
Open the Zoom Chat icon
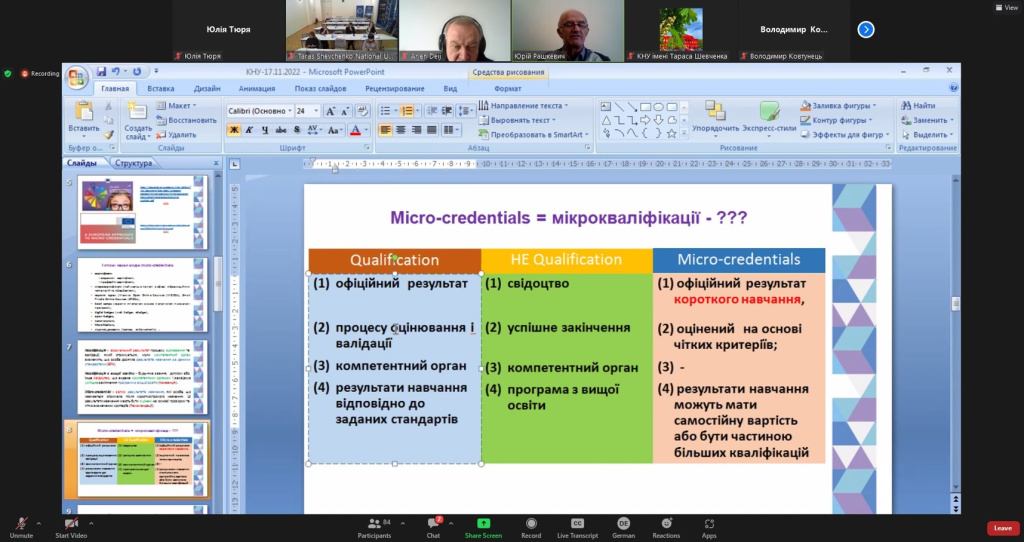point(433,524)
